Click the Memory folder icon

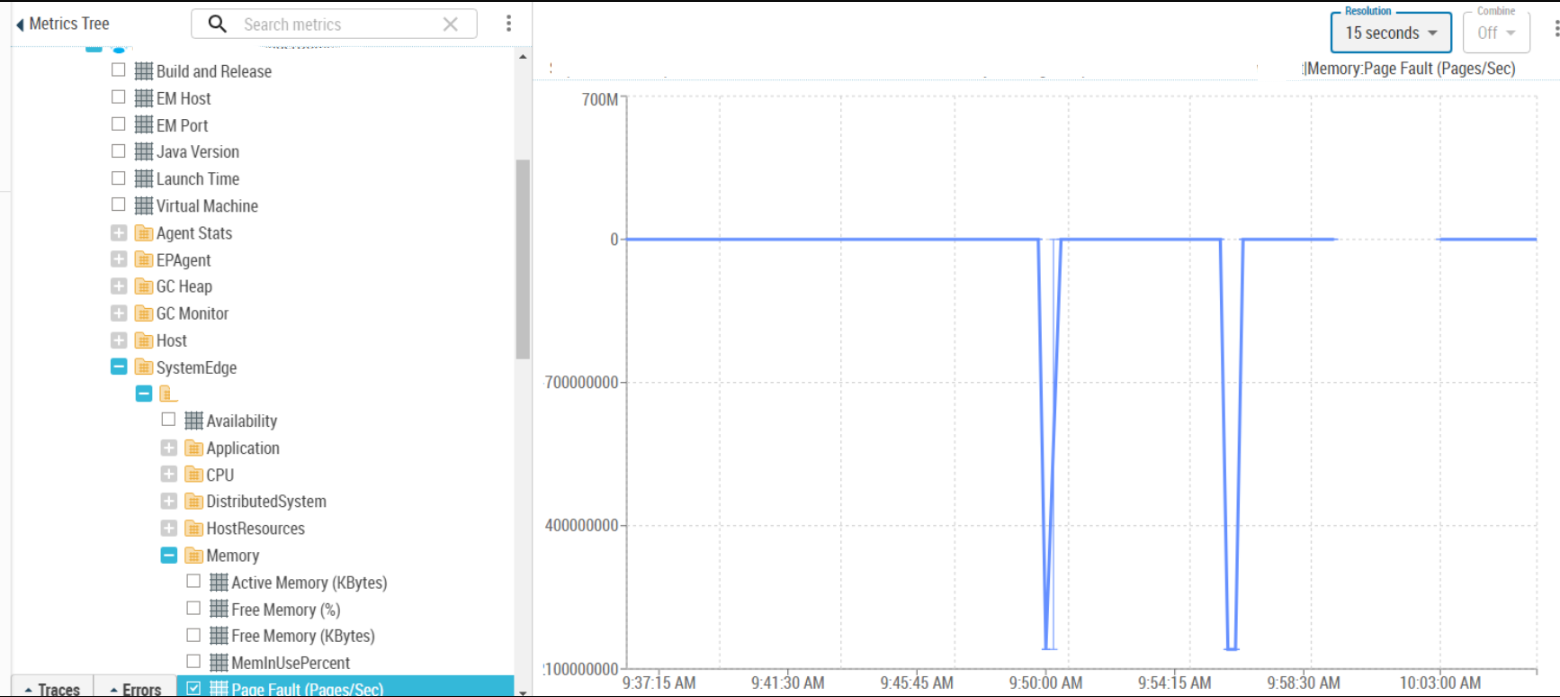point(193,555)
